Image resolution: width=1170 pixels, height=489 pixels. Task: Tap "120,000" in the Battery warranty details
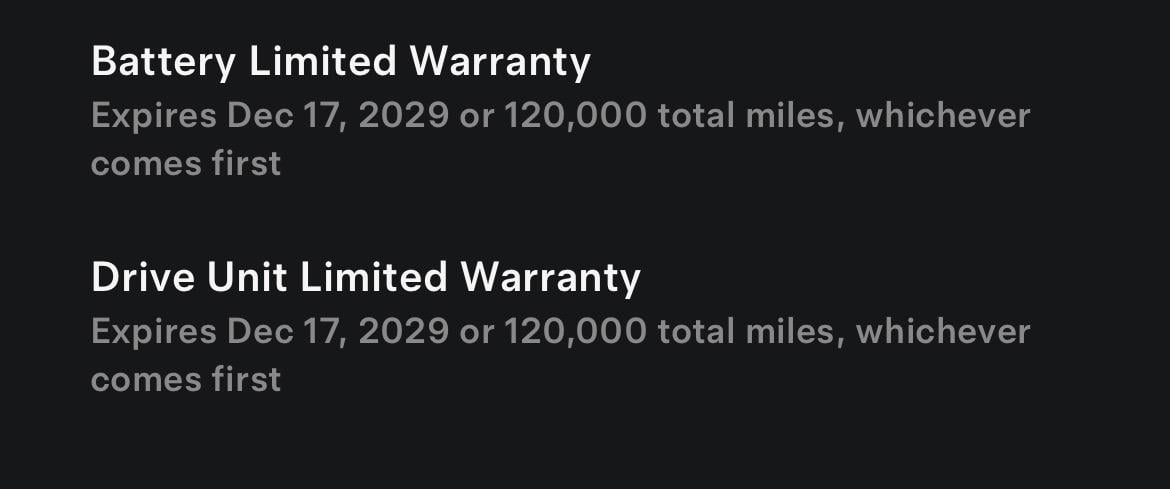click(575, 116)
